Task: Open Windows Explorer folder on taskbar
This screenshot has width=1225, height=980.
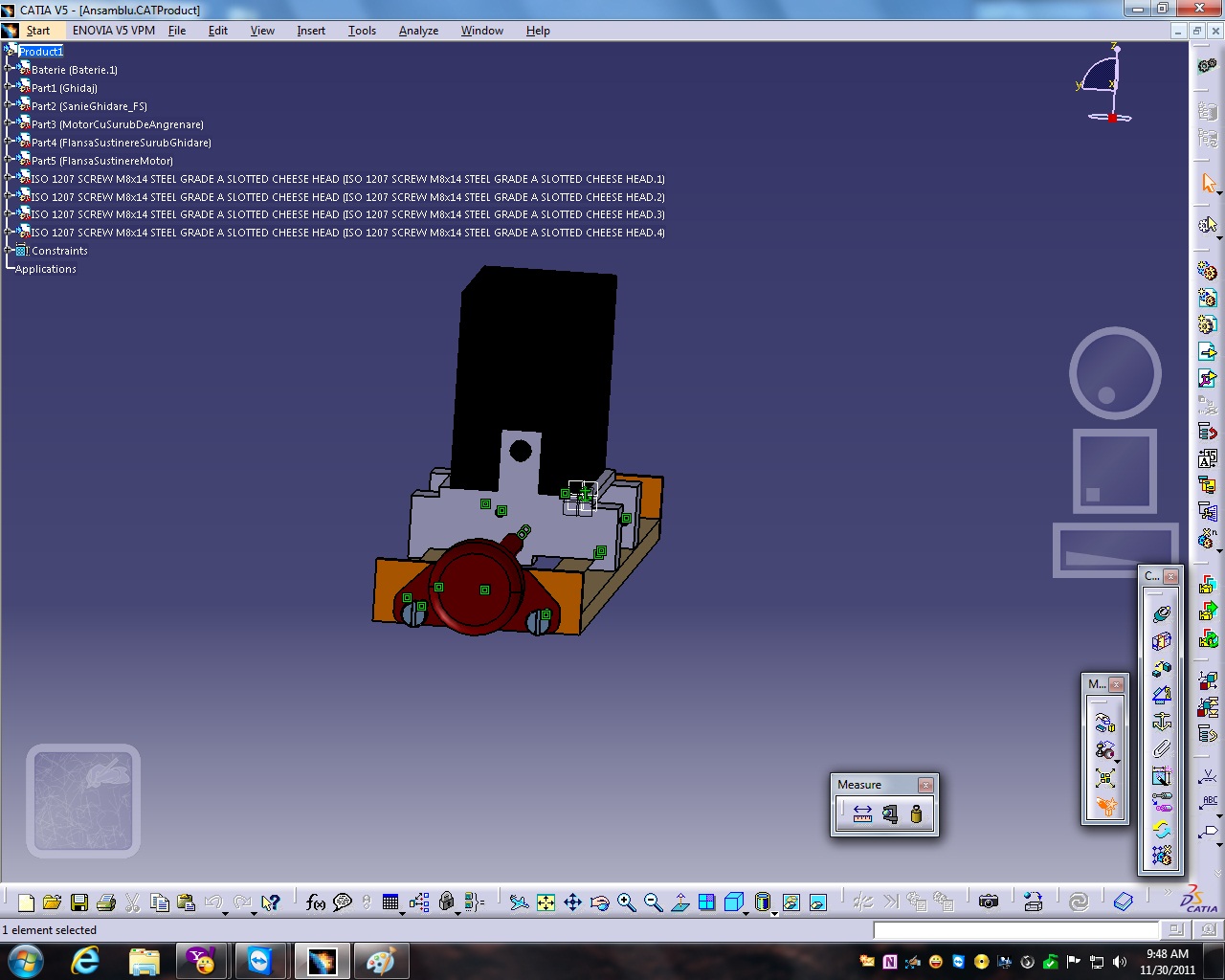Action: tap(144, 961)
